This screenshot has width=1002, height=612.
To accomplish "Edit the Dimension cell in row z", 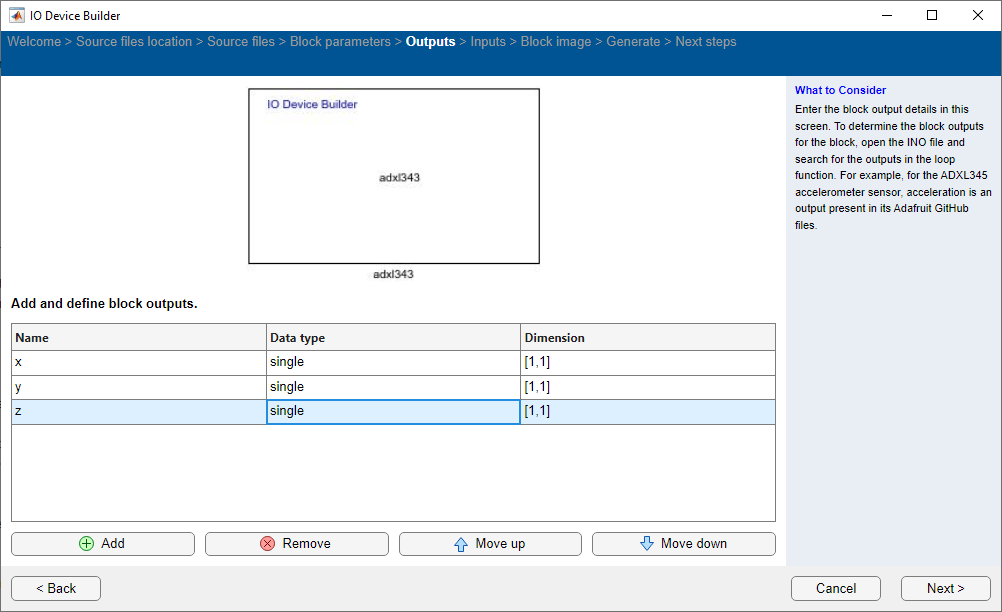I will click(x=647, y=411).
